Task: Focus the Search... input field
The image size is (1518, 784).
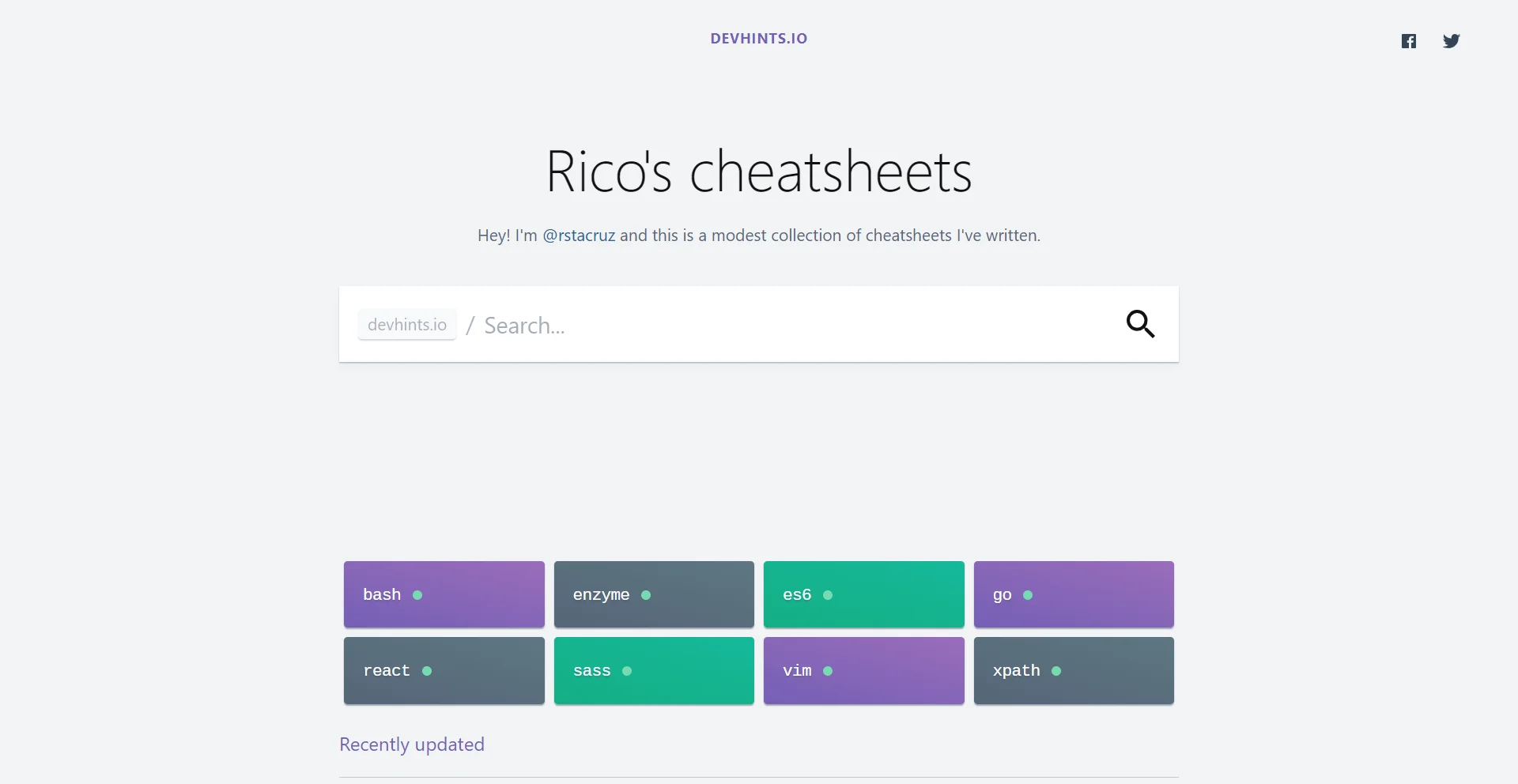Action: [x=791, y=325]
